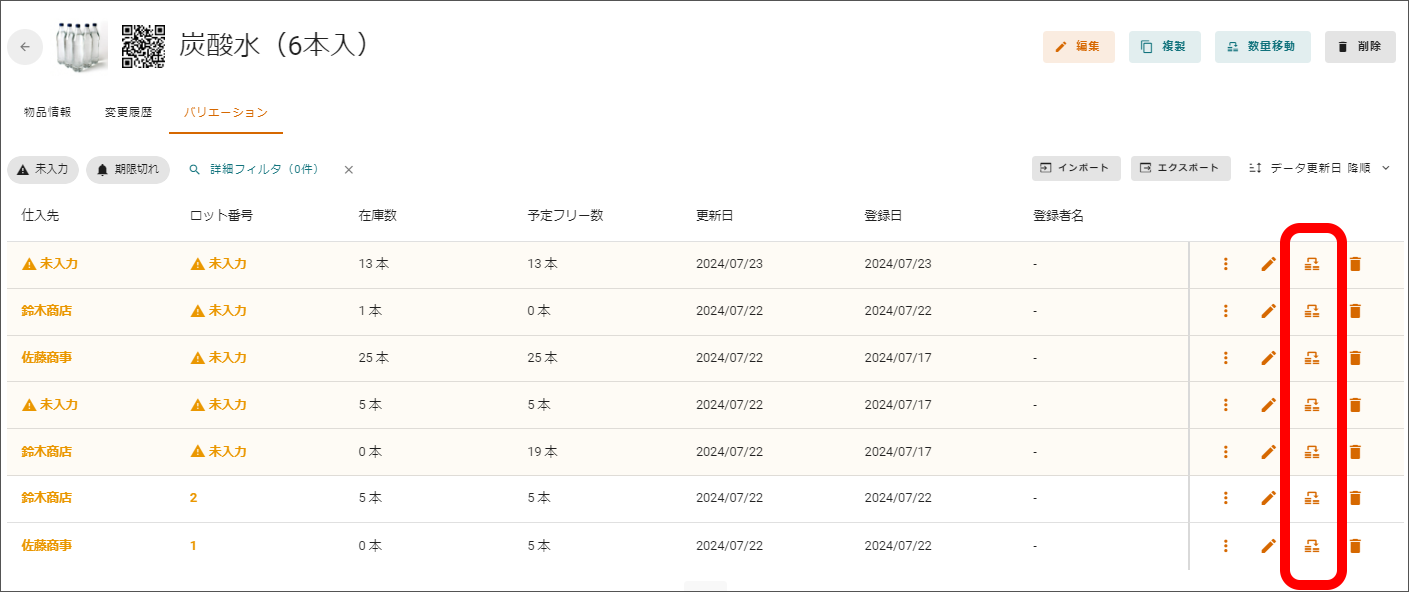This screenshot has width=1409, height=592.
Task: Select lot number 1 link
Action: coord(194,546)
